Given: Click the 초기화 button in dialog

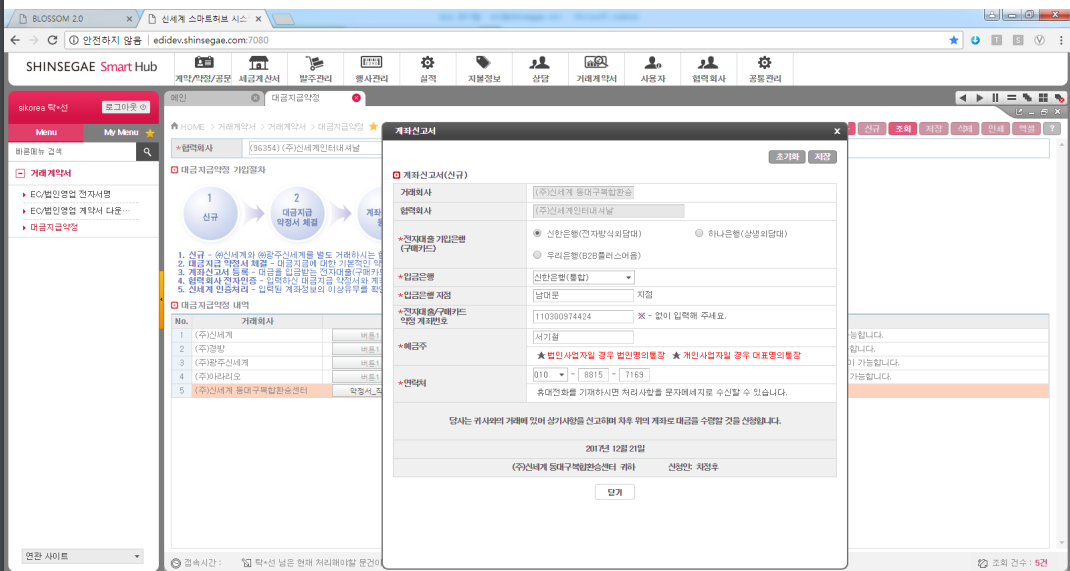Looking at the screenshot, I should click(787, 156).
